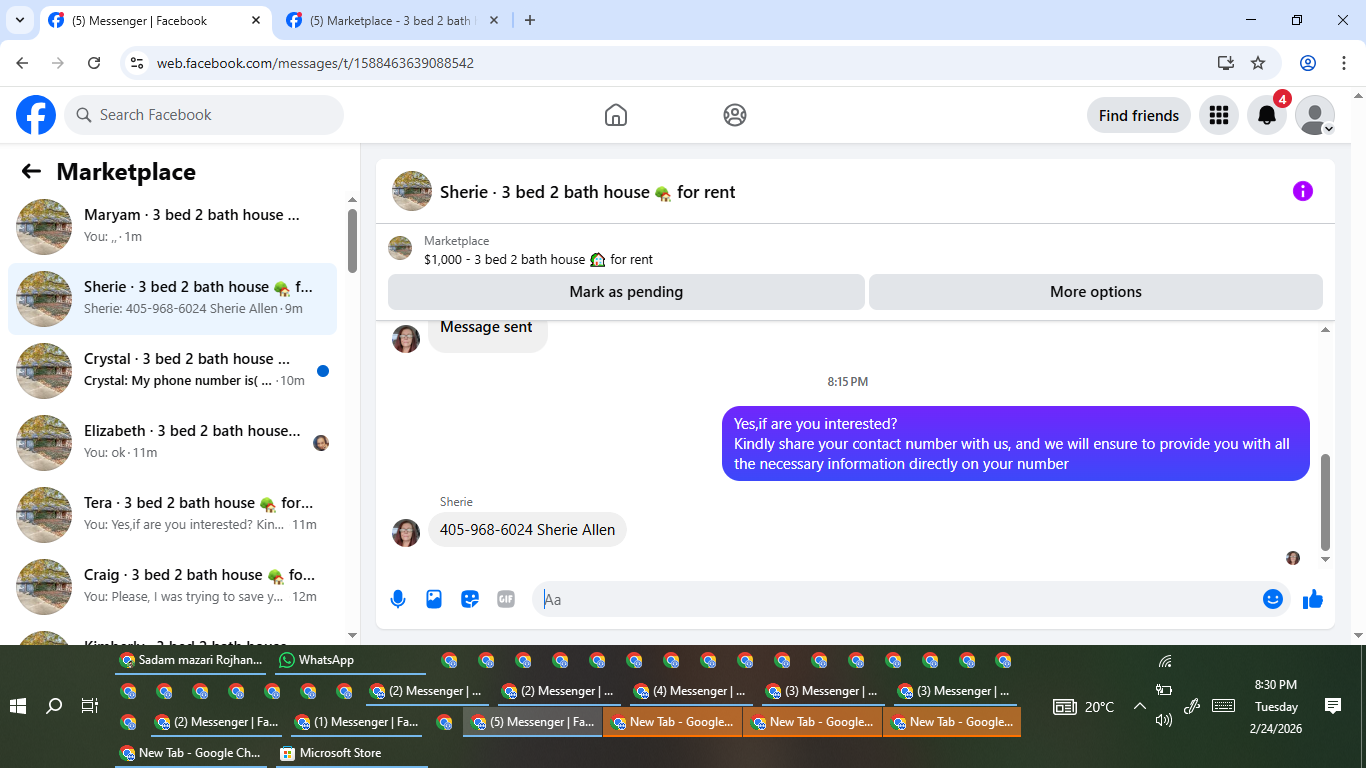
Task: Click the Facebook logo icon
Action: point(36,115)
